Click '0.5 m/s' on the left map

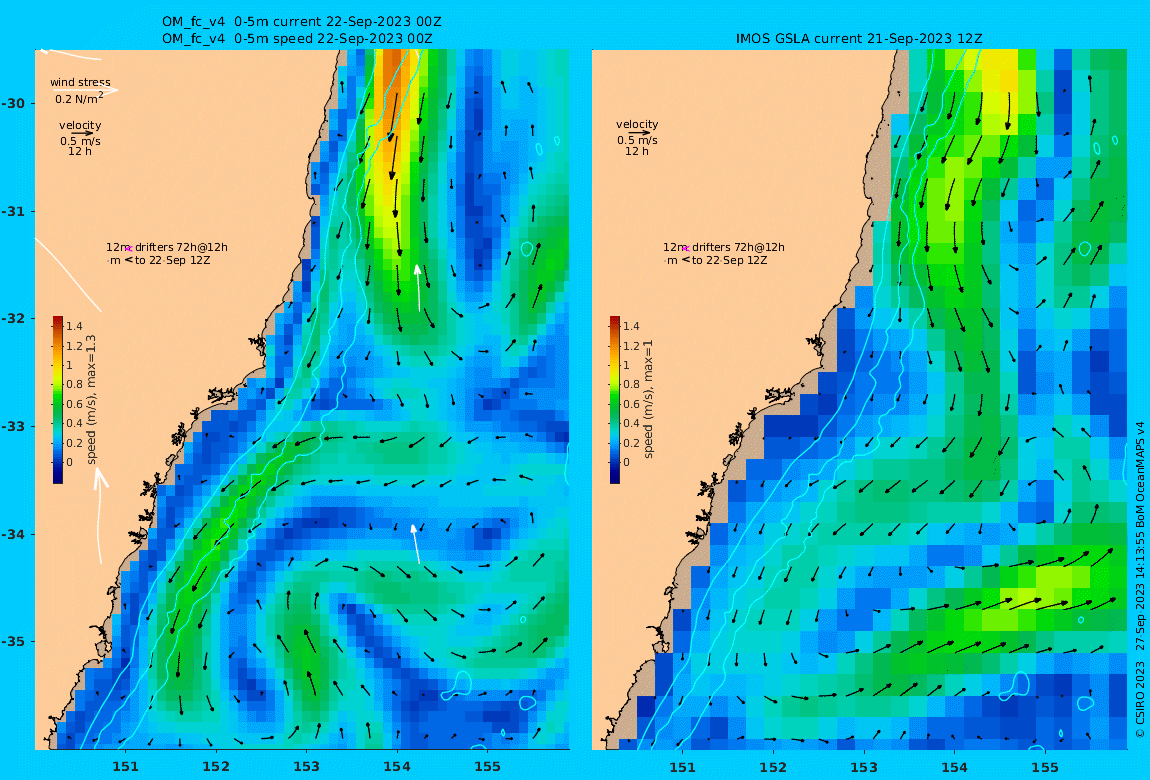[x=81, y=141]
